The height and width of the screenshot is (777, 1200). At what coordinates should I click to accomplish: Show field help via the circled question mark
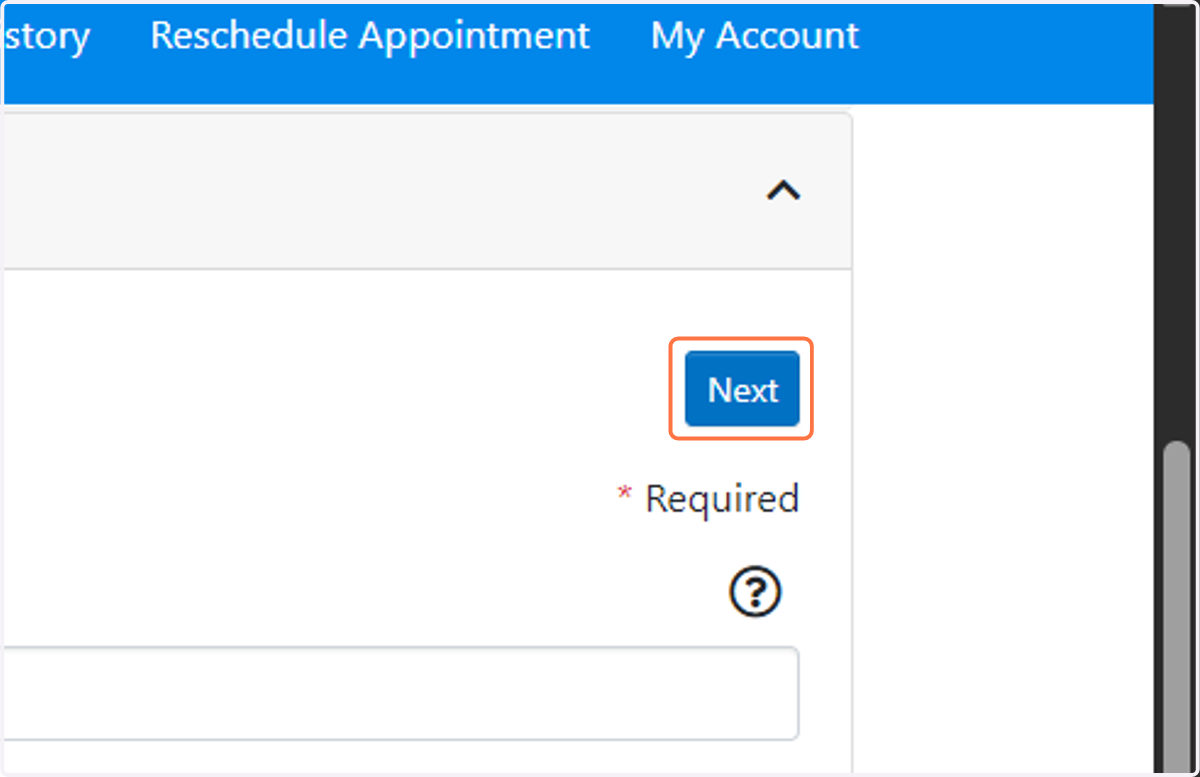pos(755,594)
